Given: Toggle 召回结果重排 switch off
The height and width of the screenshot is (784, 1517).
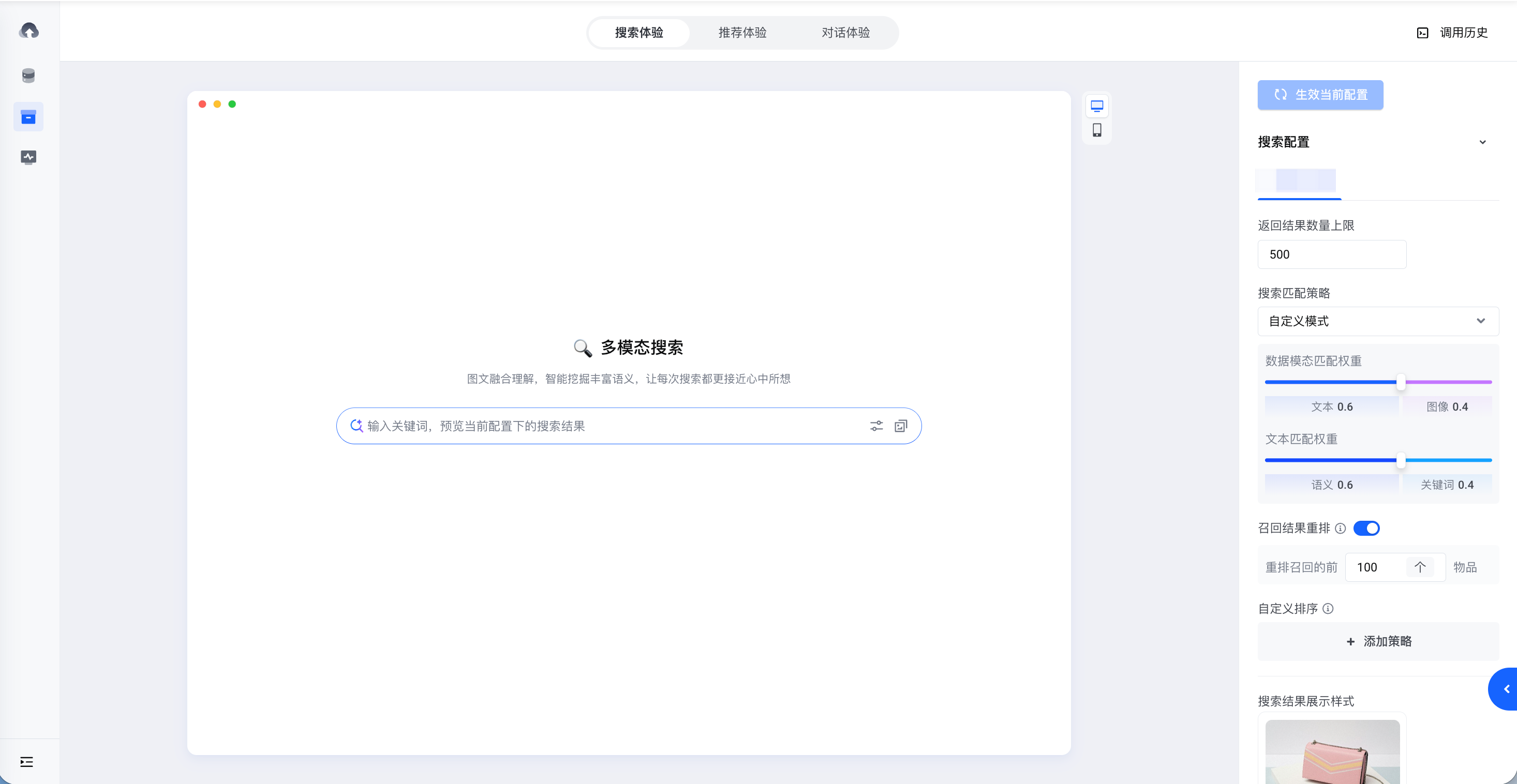Looking at the screenshot, I should point(1366,528).
